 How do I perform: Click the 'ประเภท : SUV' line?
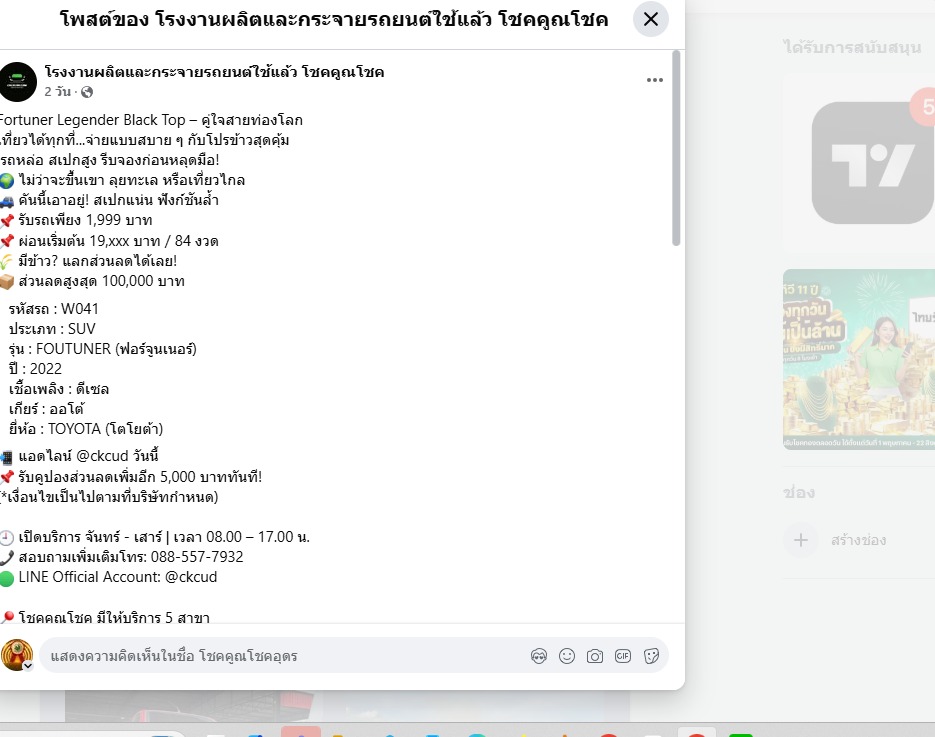52,329
